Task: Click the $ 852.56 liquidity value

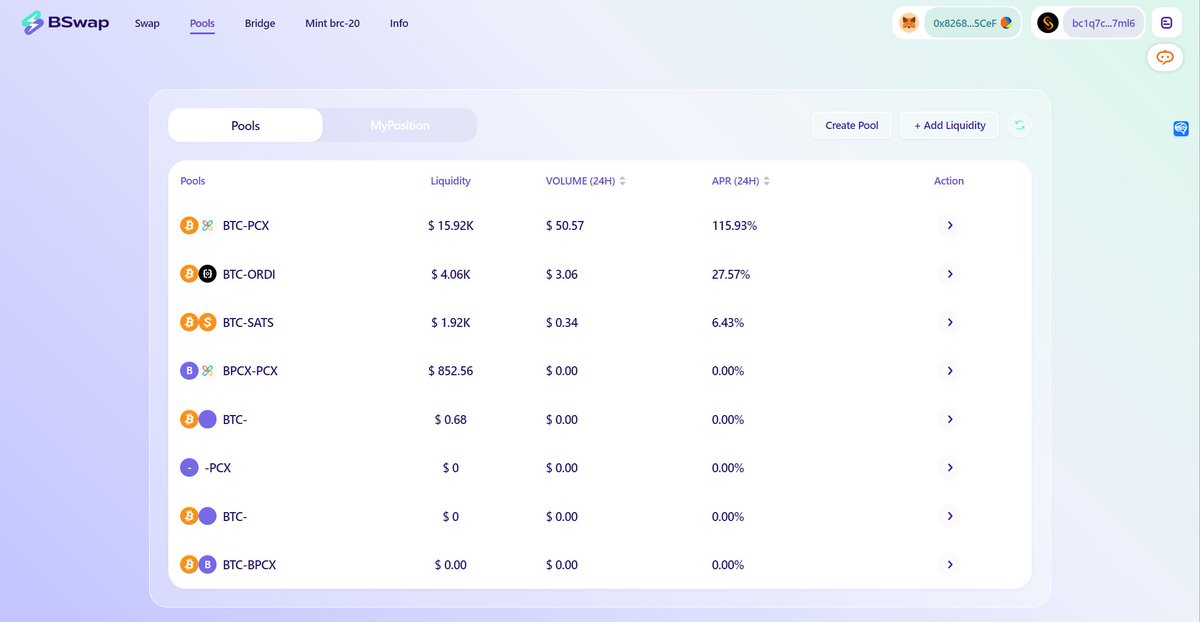Action: click(x=451, y=371)
